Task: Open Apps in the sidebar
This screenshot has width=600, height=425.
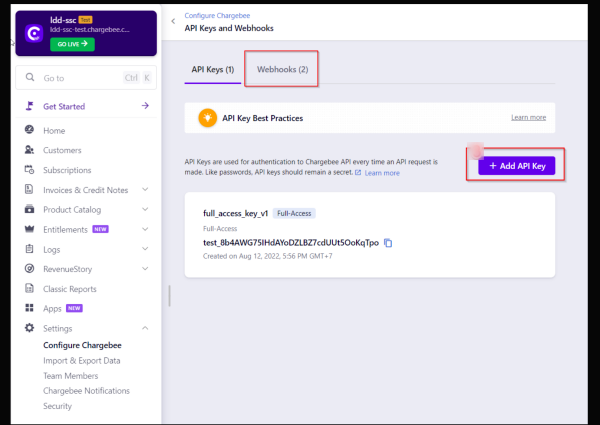Action: point(52,309)
